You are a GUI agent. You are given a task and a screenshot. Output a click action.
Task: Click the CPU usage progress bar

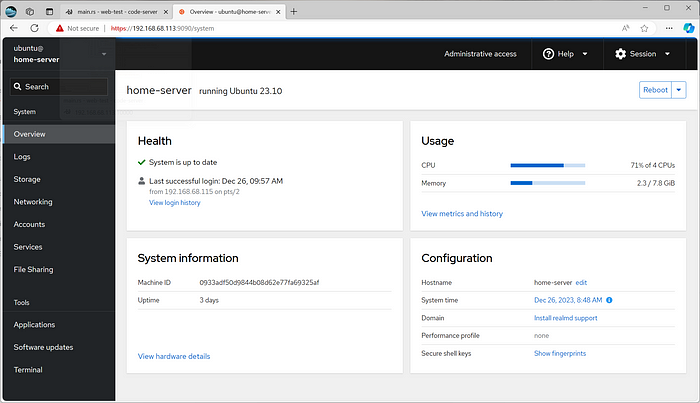click(x=547, y=165)
